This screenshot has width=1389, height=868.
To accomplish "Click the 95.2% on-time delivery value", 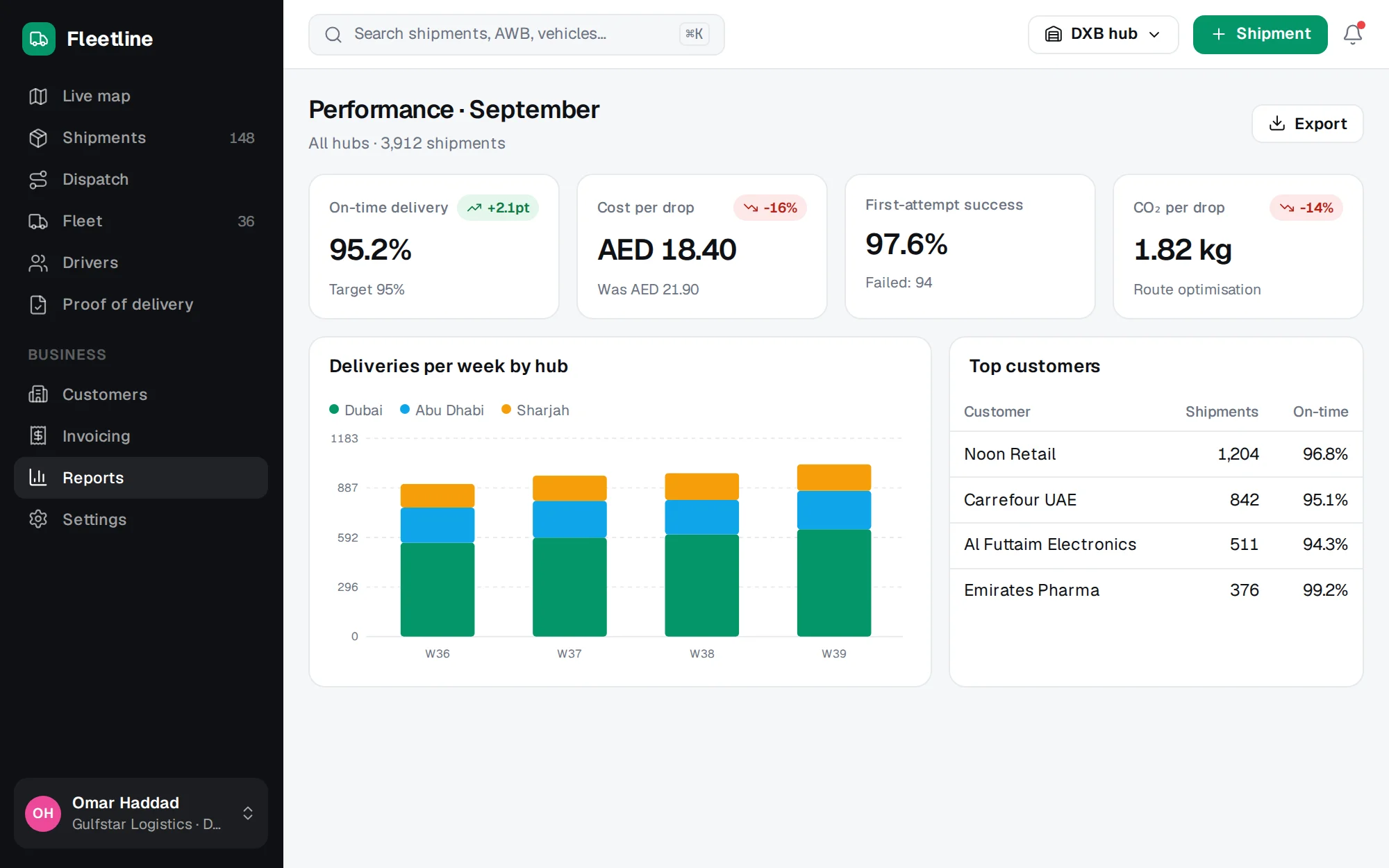I will click(x=370, y=249).
